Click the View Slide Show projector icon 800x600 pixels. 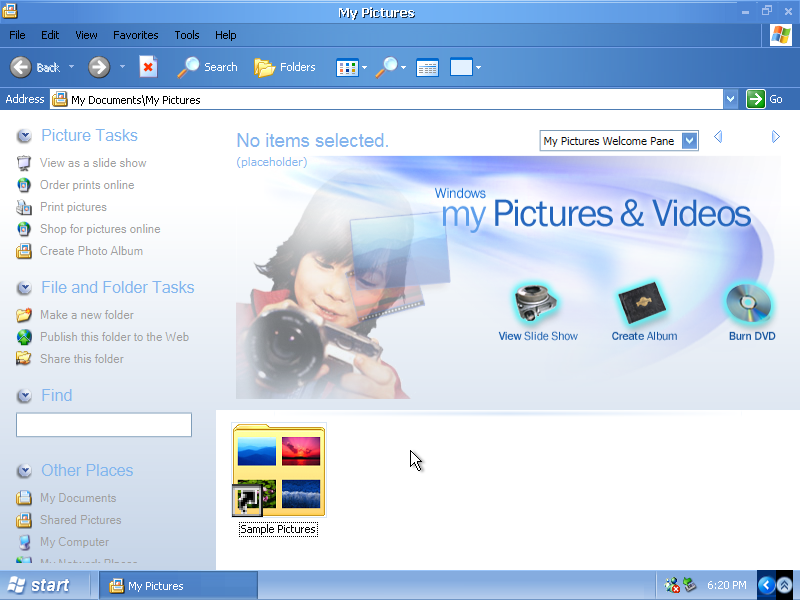(537, 302)
